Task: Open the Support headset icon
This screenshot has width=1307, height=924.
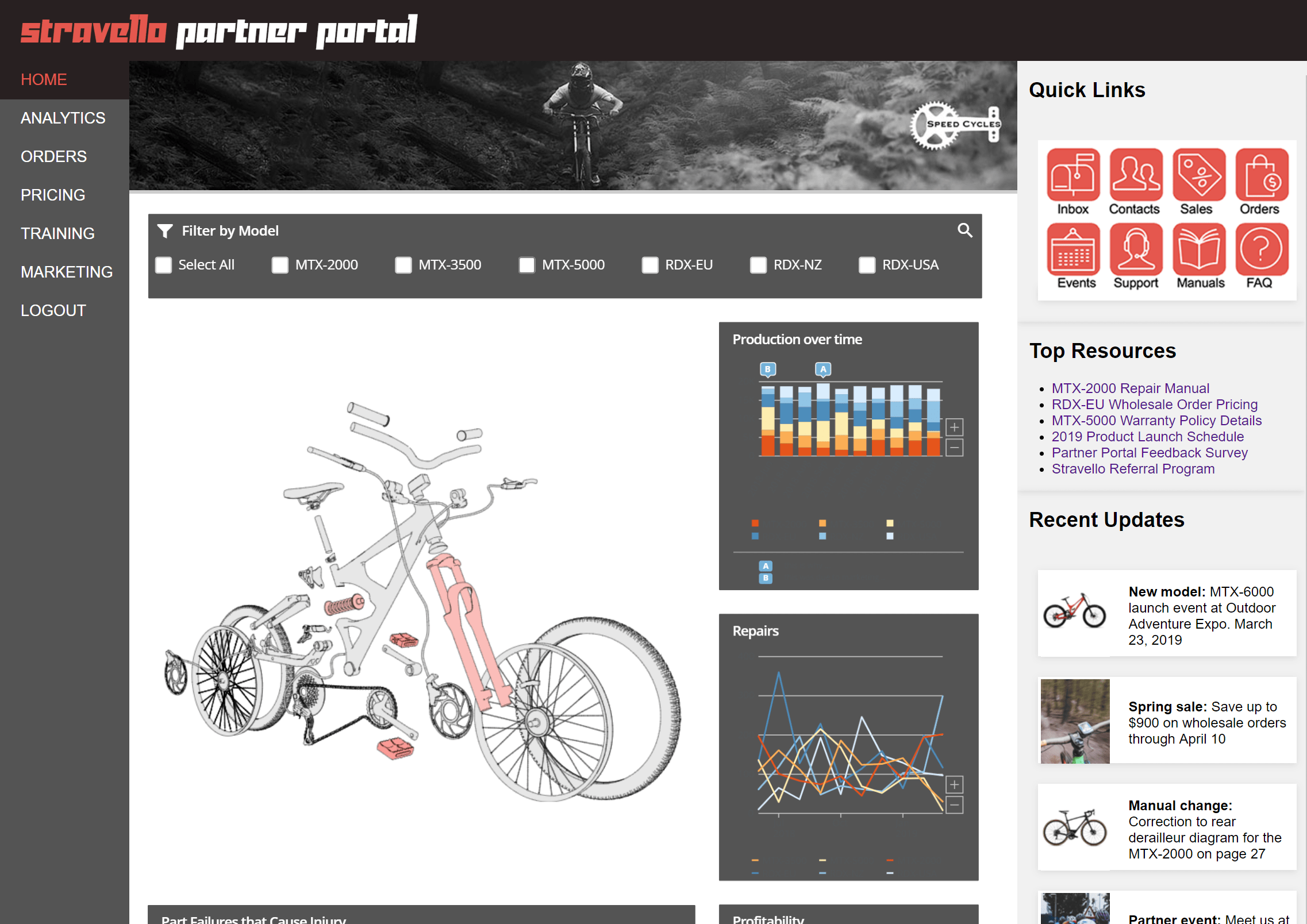Action: [x=1136, y=249]
